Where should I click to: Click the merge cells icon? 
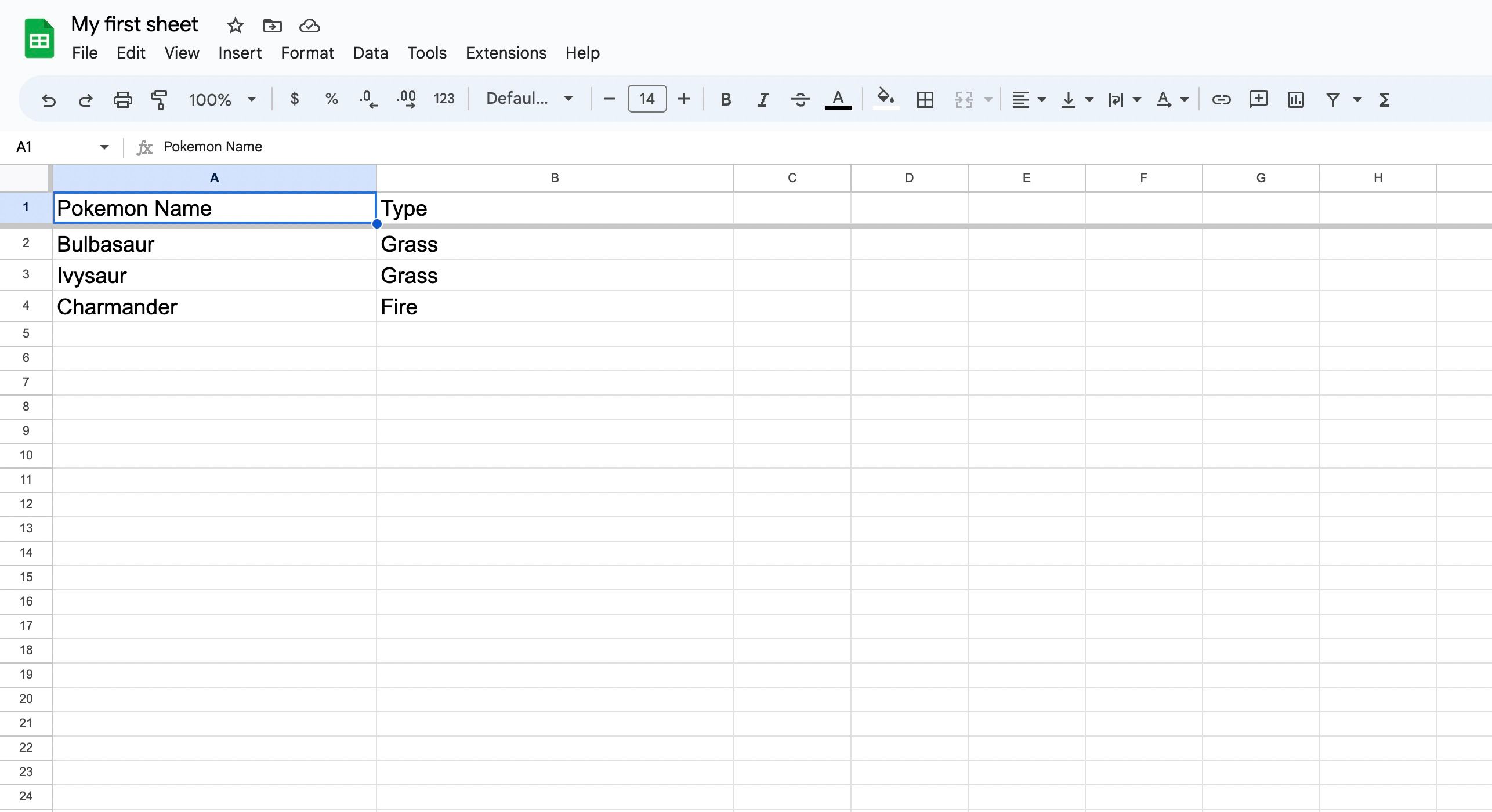(x=964, y=100)
